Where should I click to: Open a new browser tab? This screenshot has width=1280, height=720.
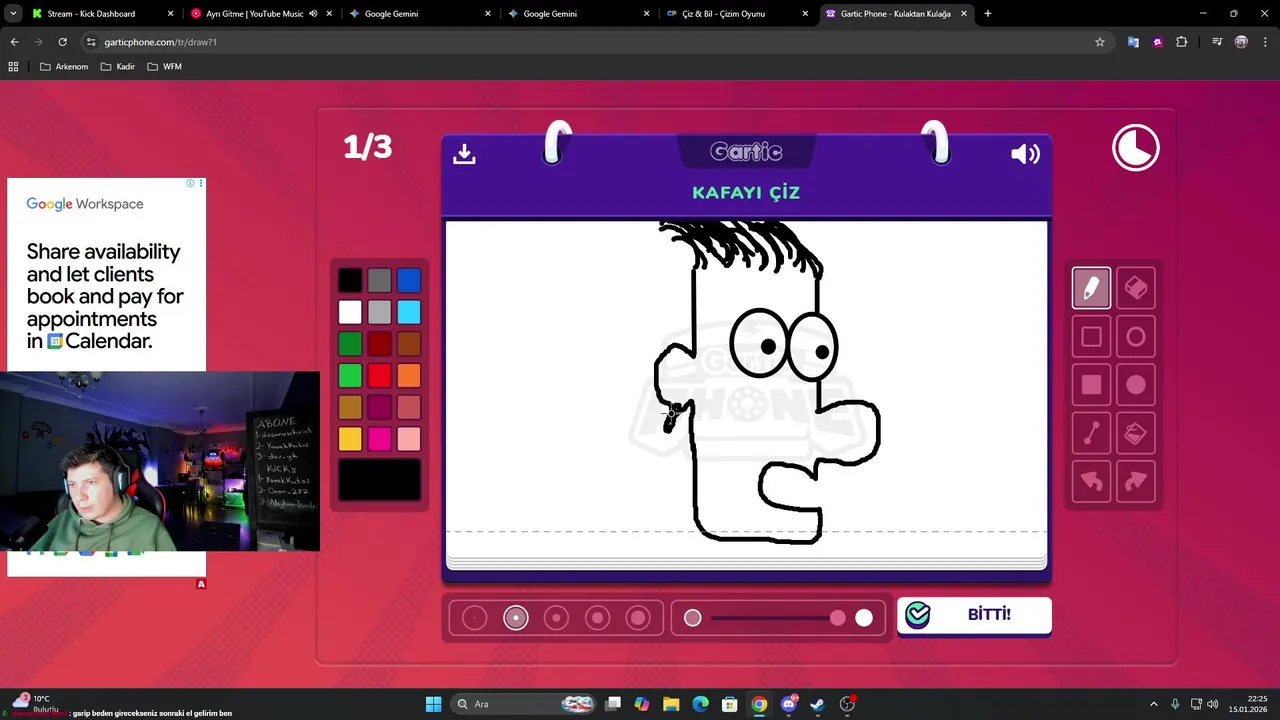(988, 14)
